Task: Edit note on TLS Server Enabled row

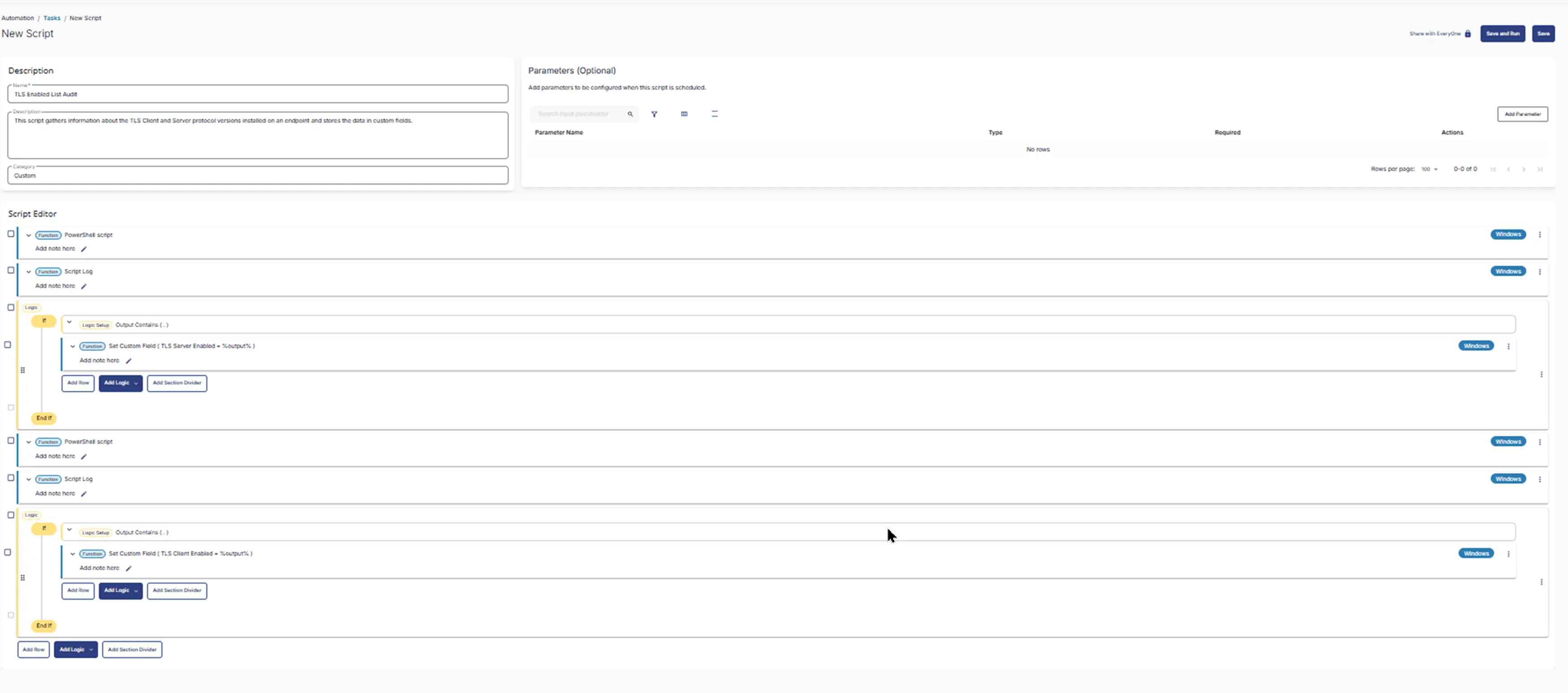Action: point(129,361)
